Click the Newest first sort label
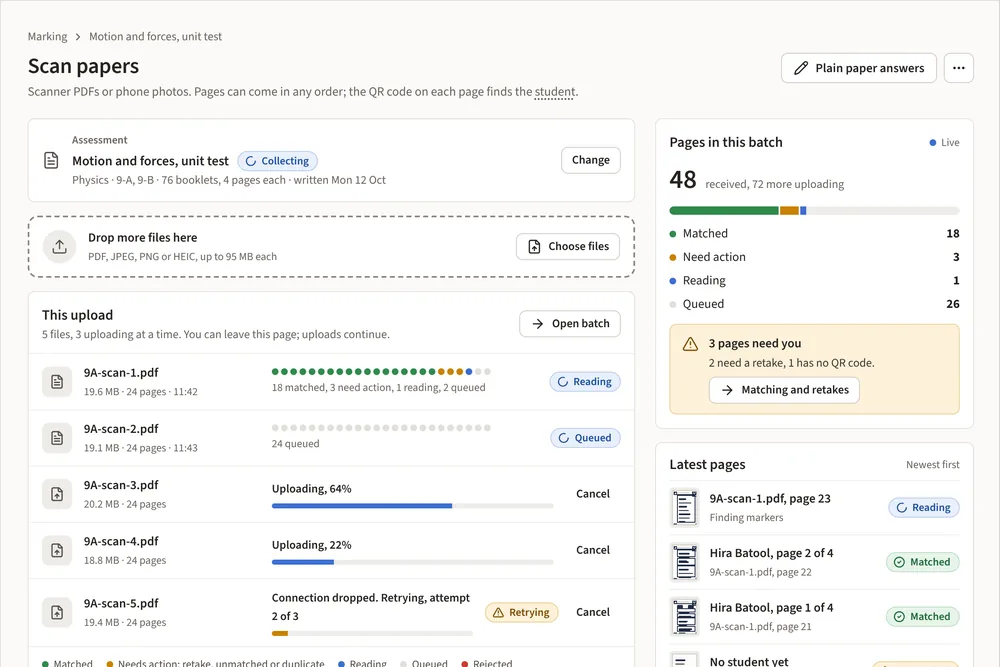The height and width of the screenshot is (667, 1000). (x=932, y=465)
